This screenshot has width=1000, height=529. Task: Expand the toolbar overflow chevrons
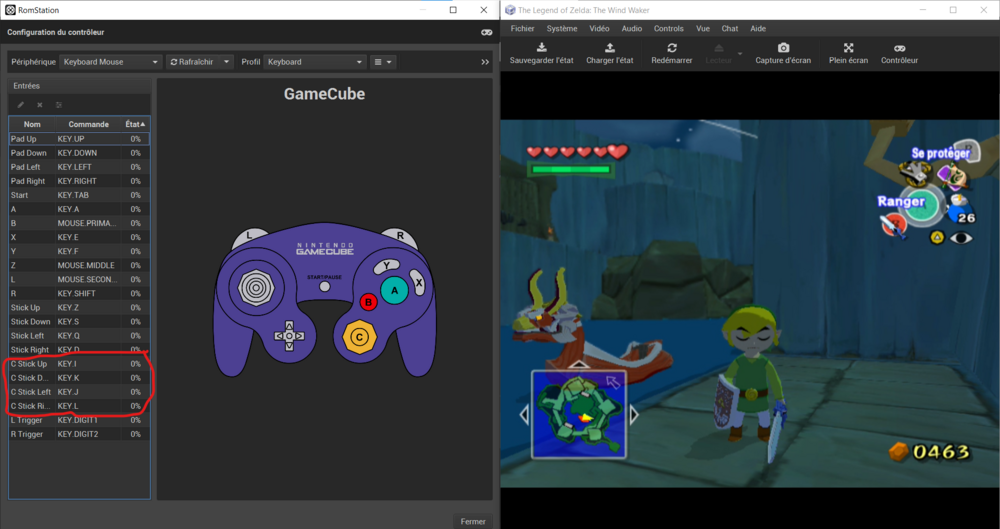tap(485, 62)
